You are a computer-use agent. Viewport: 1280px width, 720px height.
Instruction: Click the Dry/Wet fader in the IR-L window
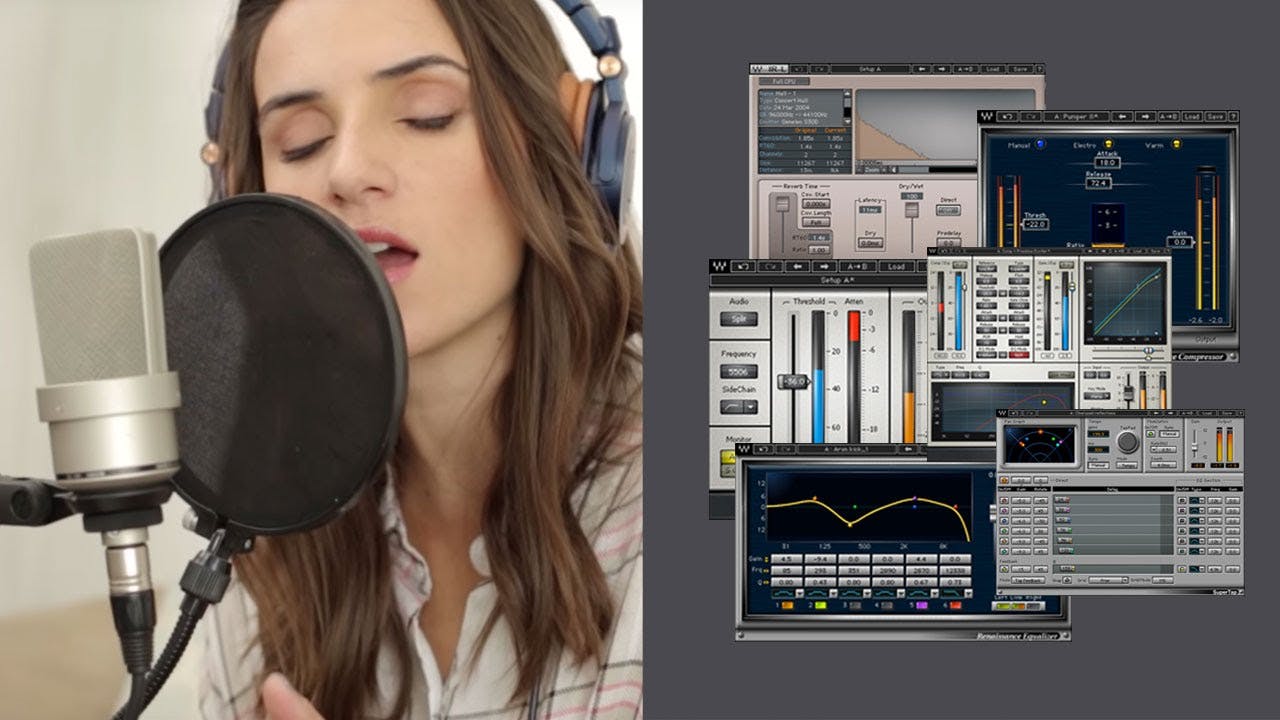point(912,212)
